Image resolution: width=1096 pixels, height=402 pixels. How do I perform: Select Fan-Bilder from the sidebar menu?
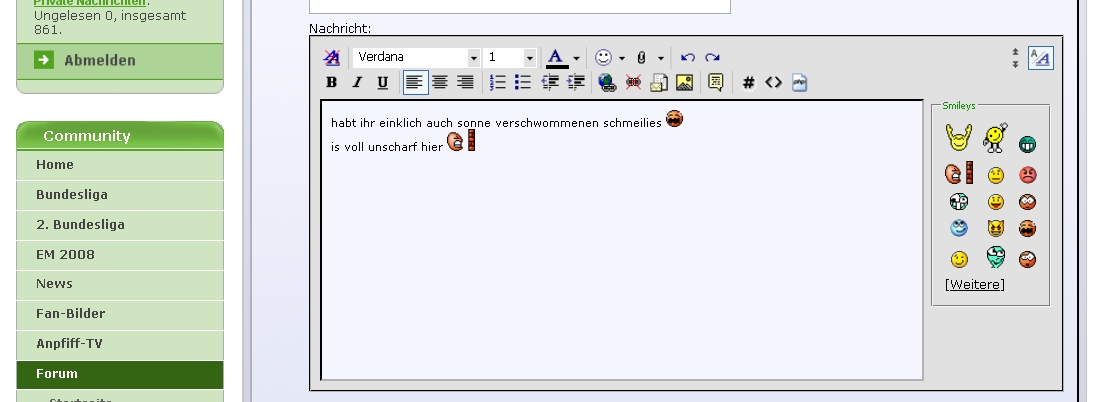[70, 314]
